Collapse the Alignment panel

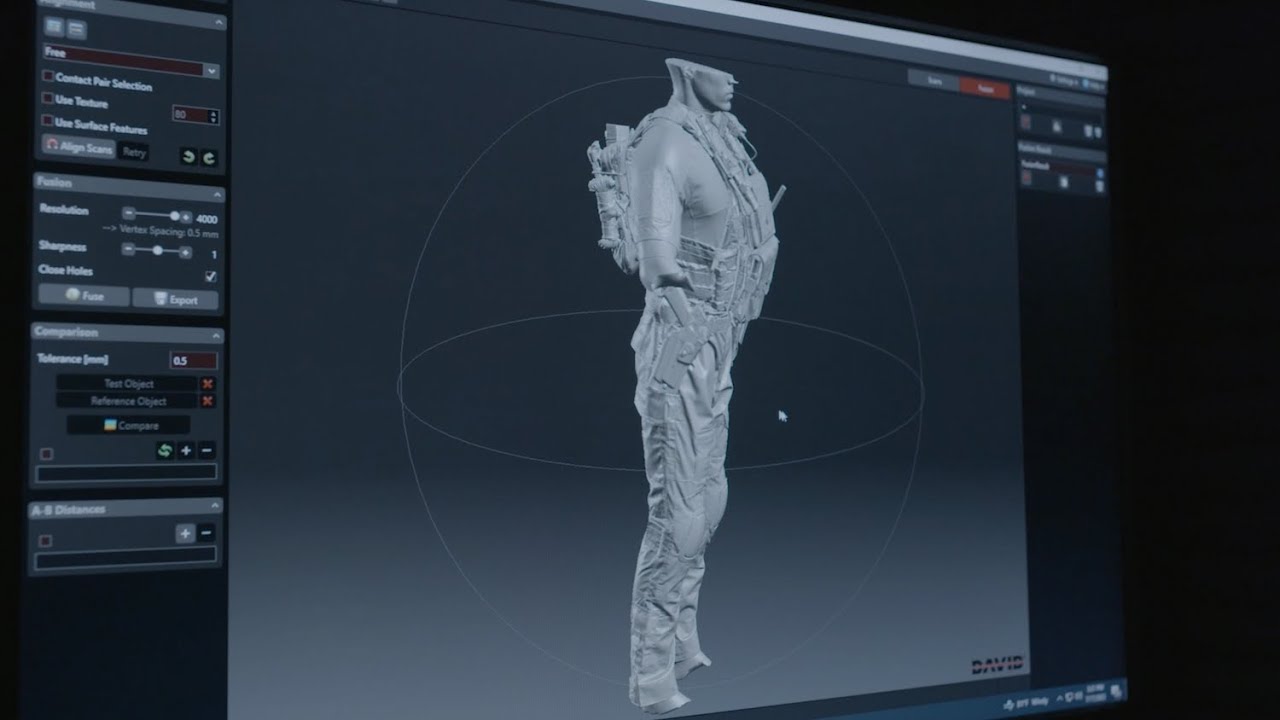tap(218, 22)
